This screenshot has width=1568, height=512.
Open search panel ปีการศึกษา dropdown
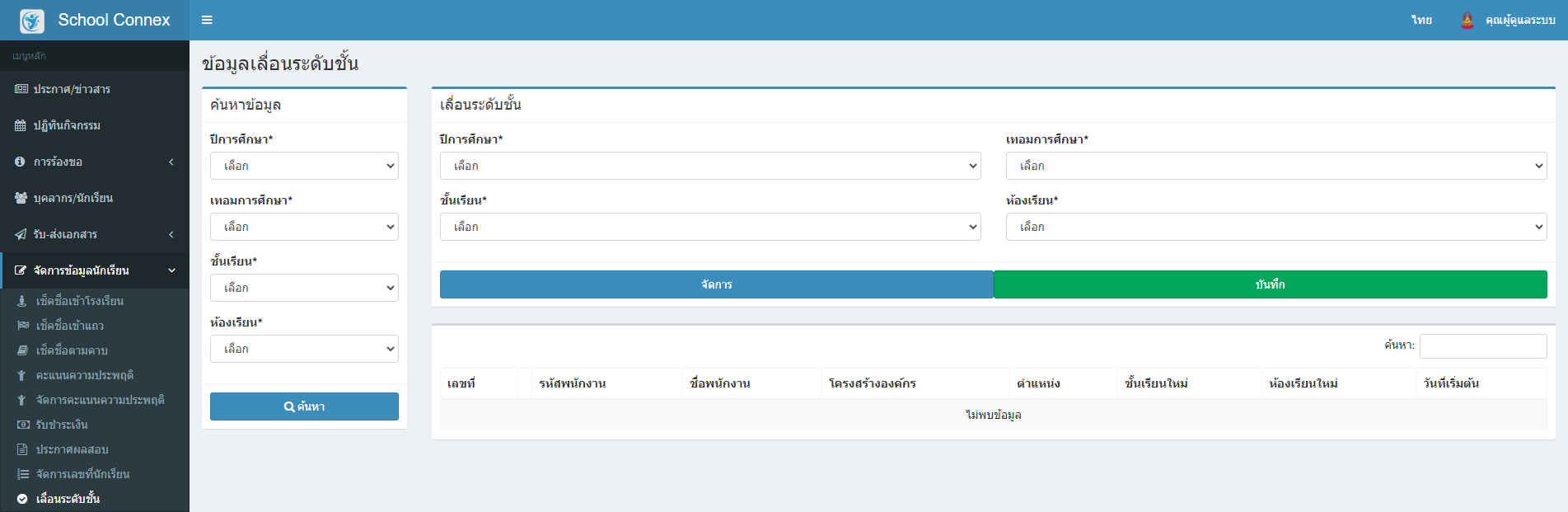[304, 166]
